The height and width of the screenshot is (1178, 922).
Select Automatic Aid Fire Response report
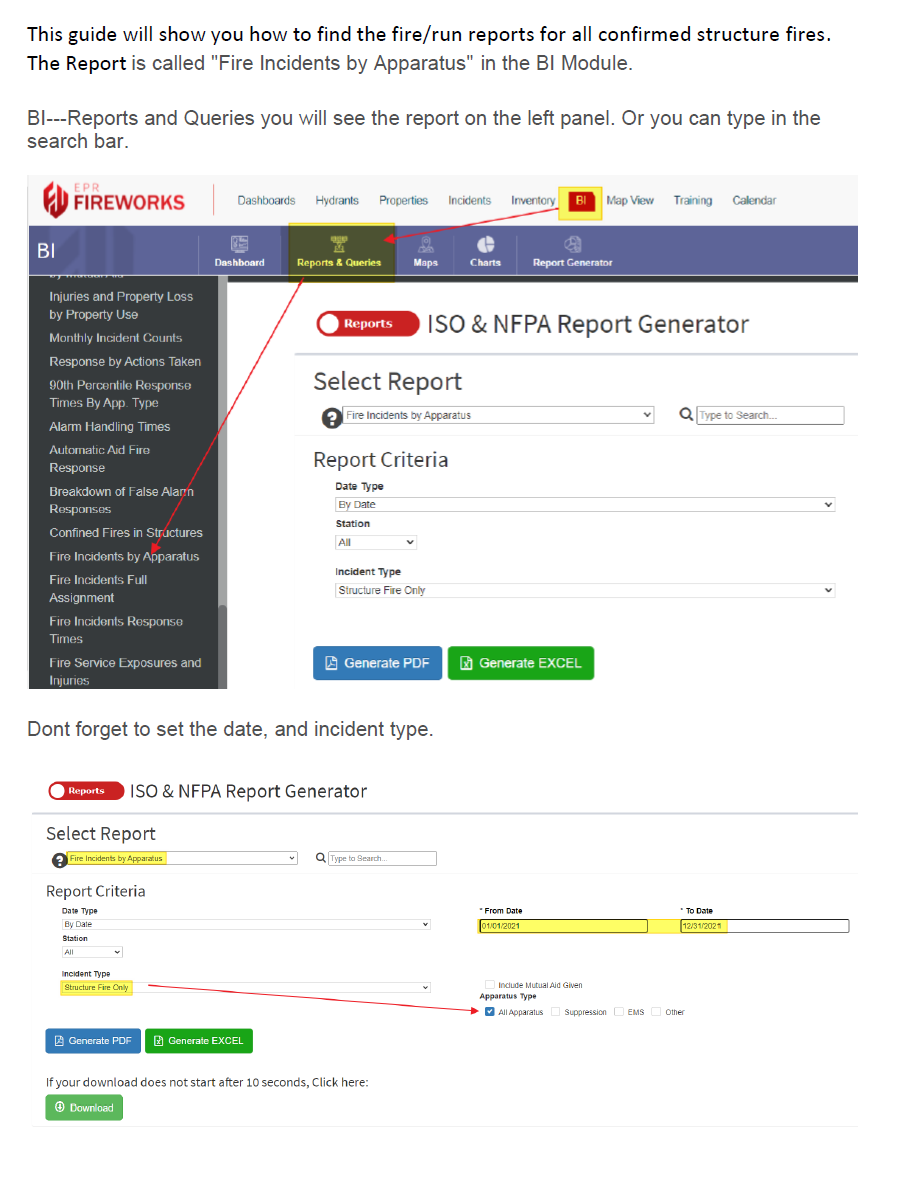coord(99,459)
